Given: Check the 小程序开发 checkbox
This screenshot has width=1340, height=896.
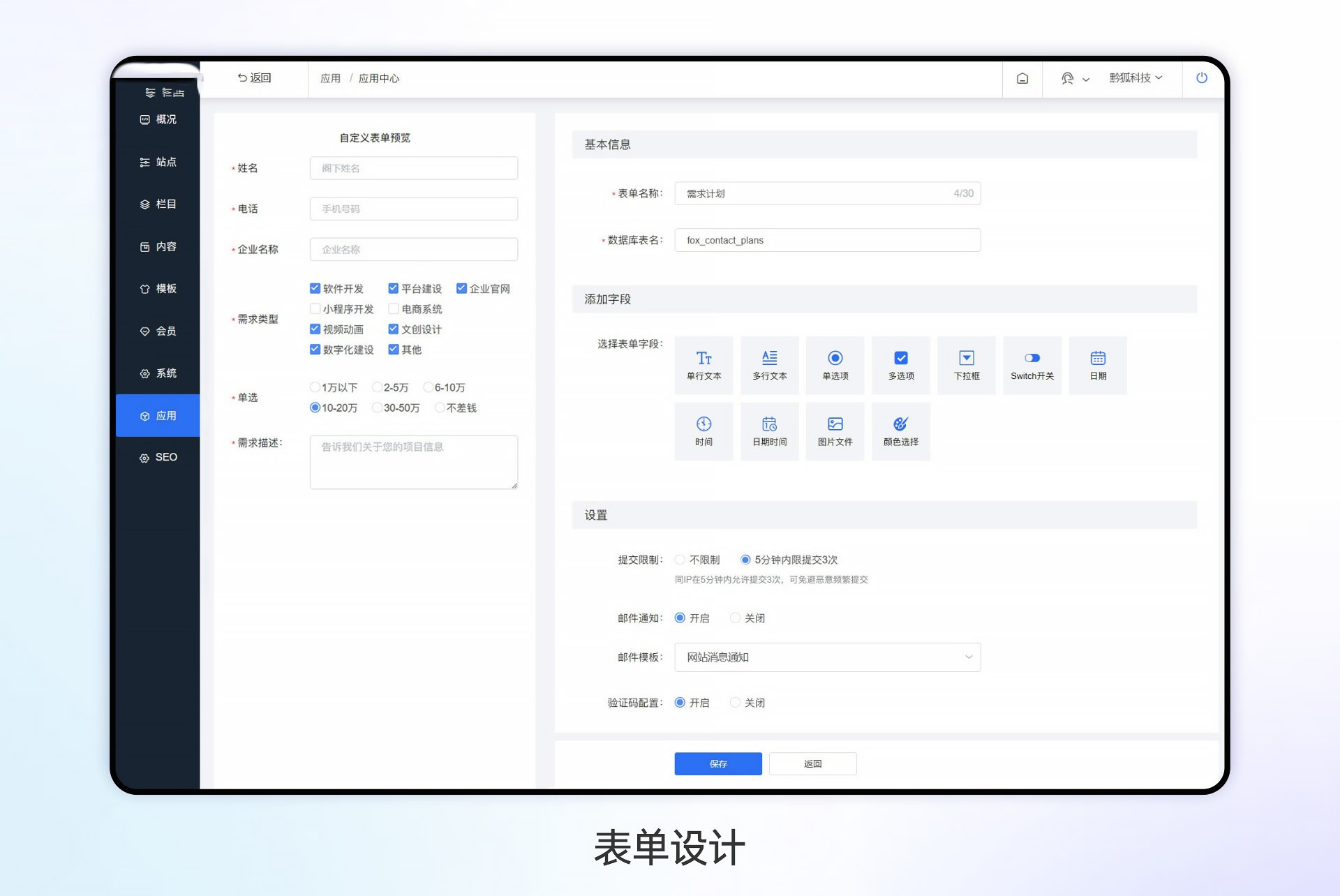Looking at the screenshot, I should 315,308.
